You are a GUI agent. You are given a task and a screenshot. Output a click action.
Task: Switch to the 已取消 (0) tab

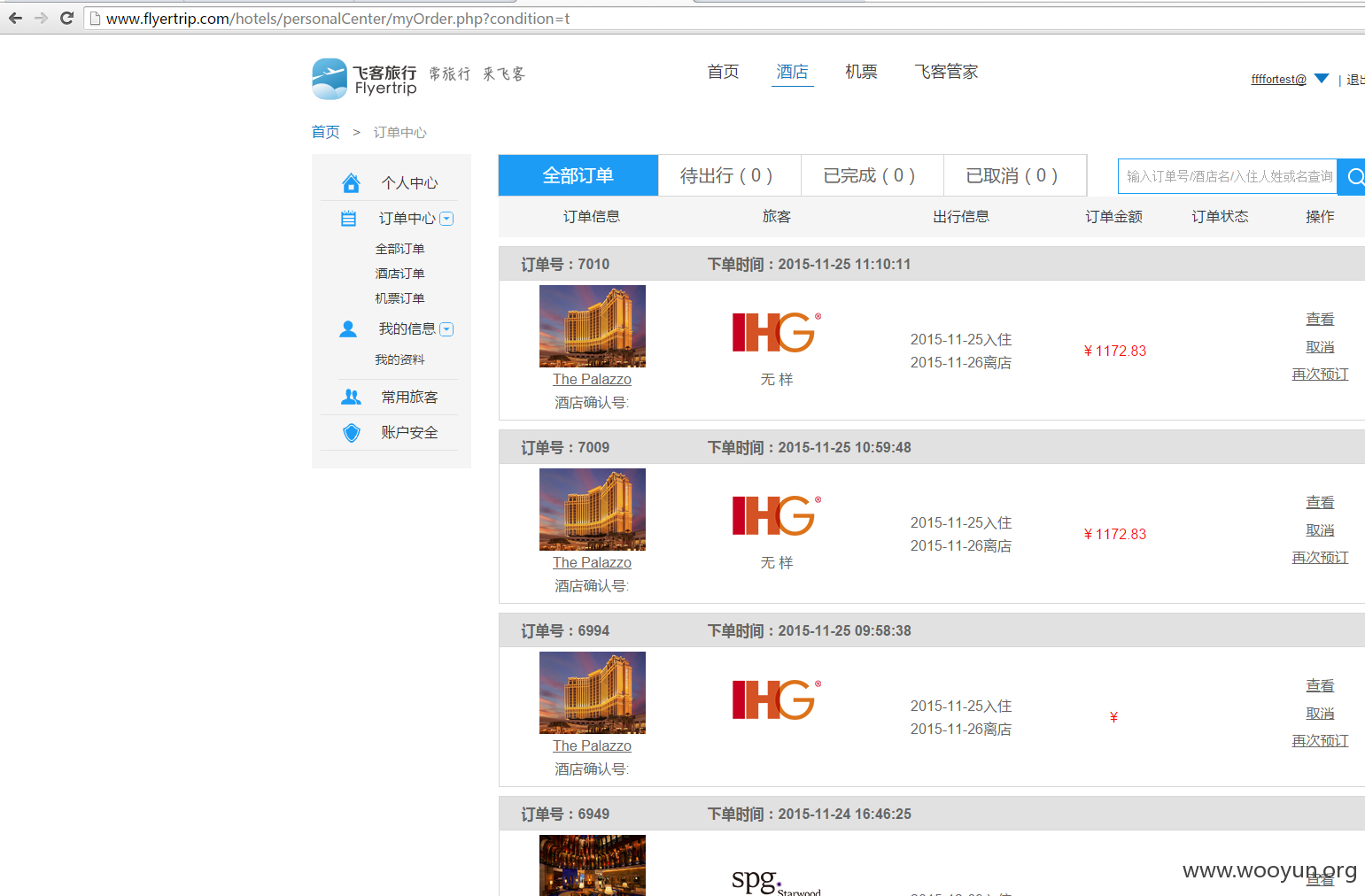click(x=1014, y=175)
